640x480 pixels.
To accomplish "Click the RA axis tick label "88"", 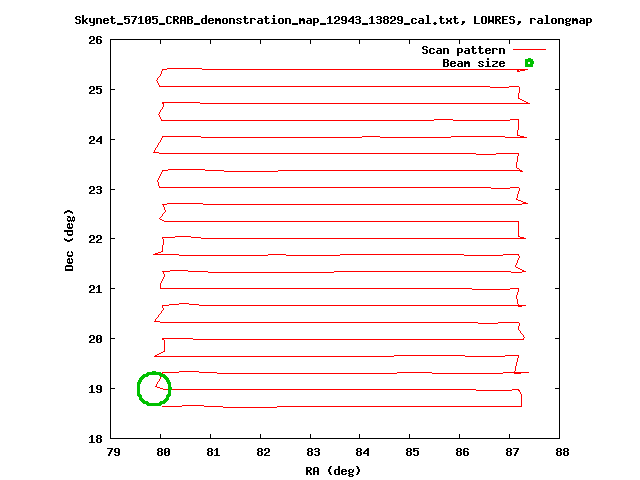I will [562, 452].
